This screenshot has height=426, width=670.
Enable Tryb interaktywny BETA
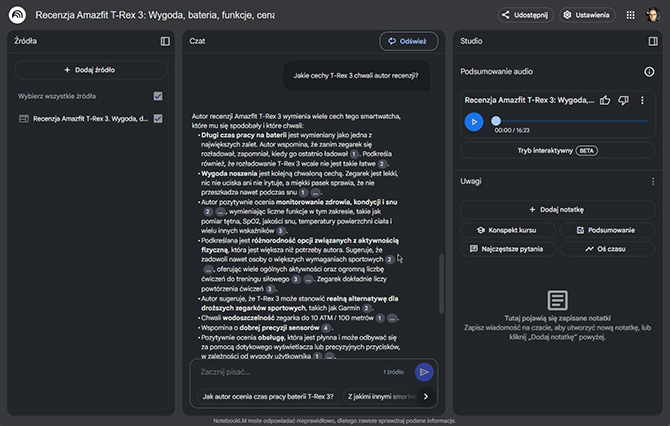point(557,151)
